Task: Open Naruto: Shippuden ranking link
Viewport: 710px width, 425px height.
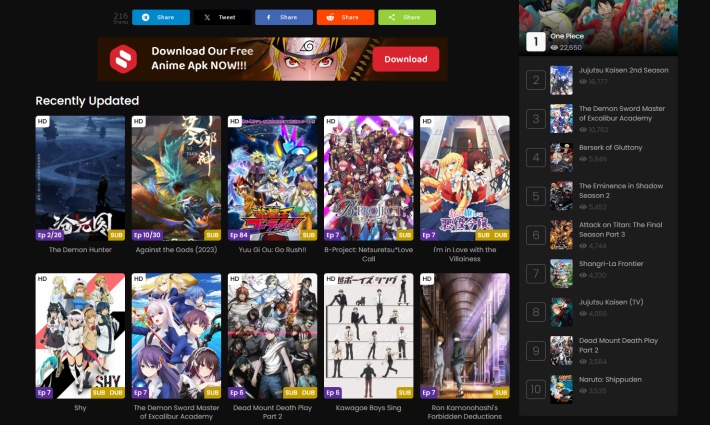Action: [610, 379]
